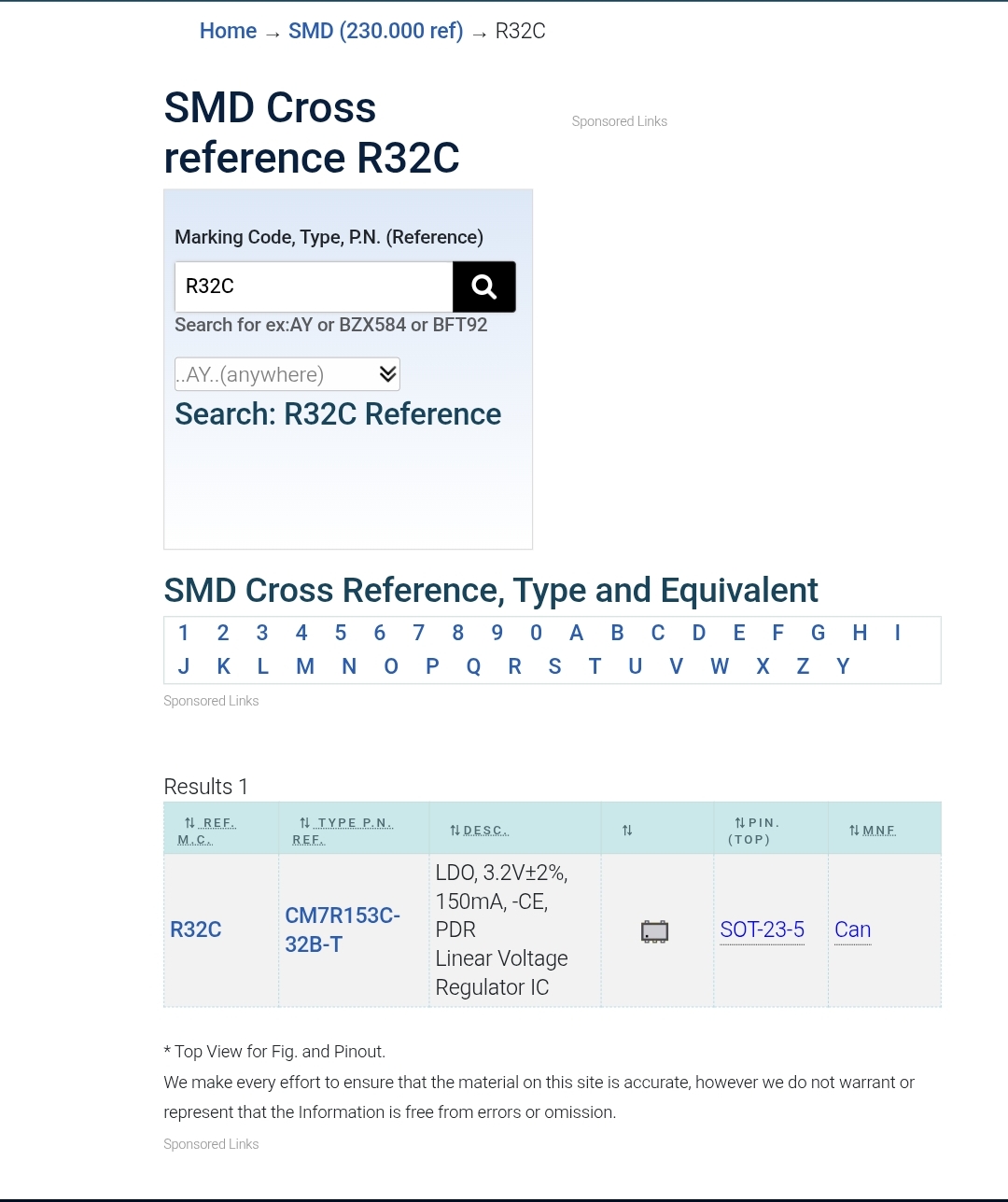This screenshot has width=1008, height=1202.
Task: Open the Can manufacturer link
Action: pyautogui.click(x=853, y=929)
